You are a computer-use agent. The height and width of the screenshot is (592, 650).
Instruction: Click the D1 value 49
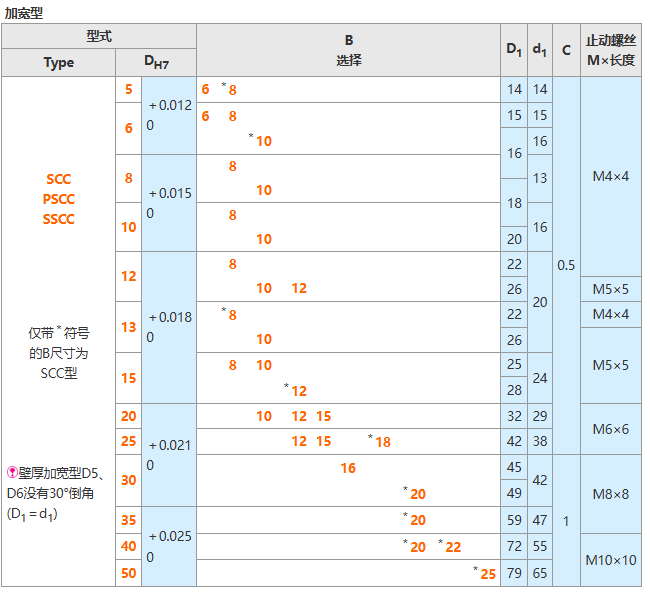(514, 493)
